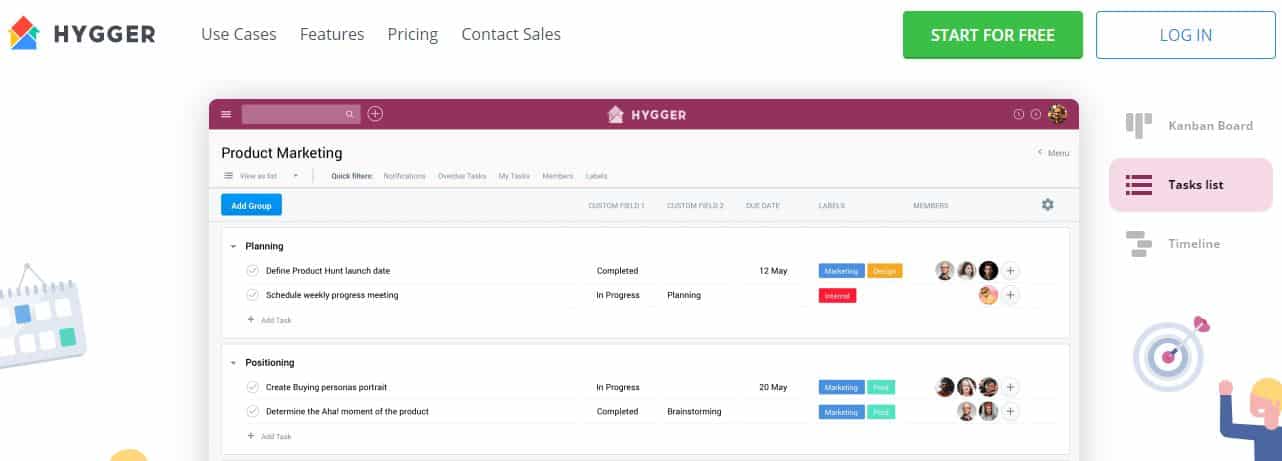Screen dimensions: 1282x461
Task: Click the Hygger logo in app header
Action: (x=647, y=114)
